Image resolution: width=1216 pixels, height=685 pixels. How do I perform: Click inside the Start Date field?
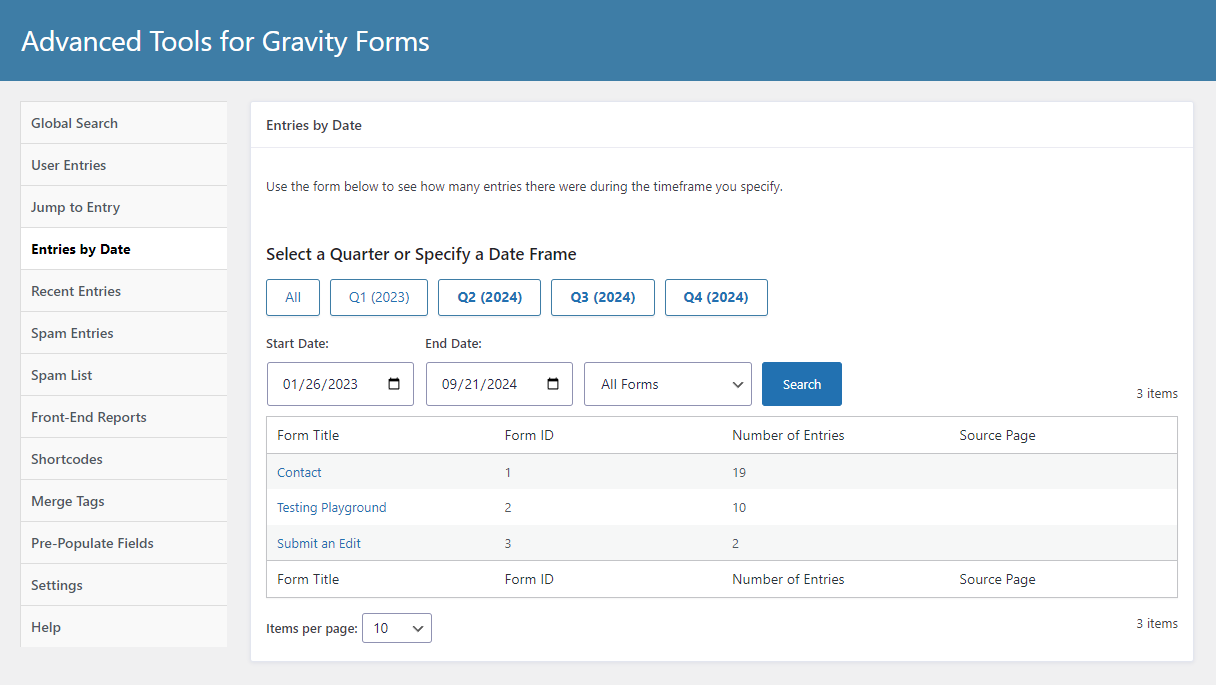330,383
